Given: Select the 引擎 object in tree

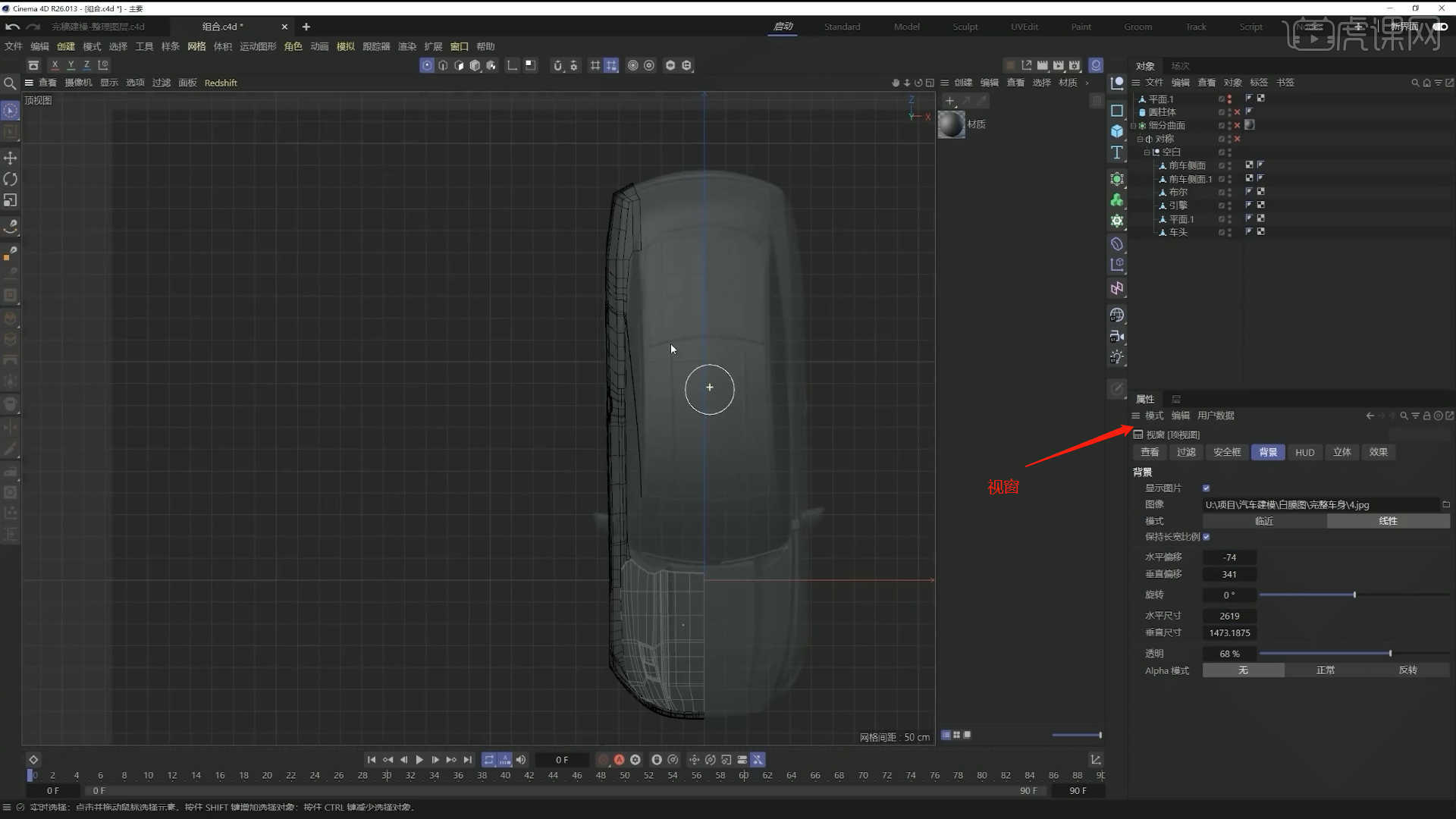Looking at the screenshot, I should pos(1178,206).
